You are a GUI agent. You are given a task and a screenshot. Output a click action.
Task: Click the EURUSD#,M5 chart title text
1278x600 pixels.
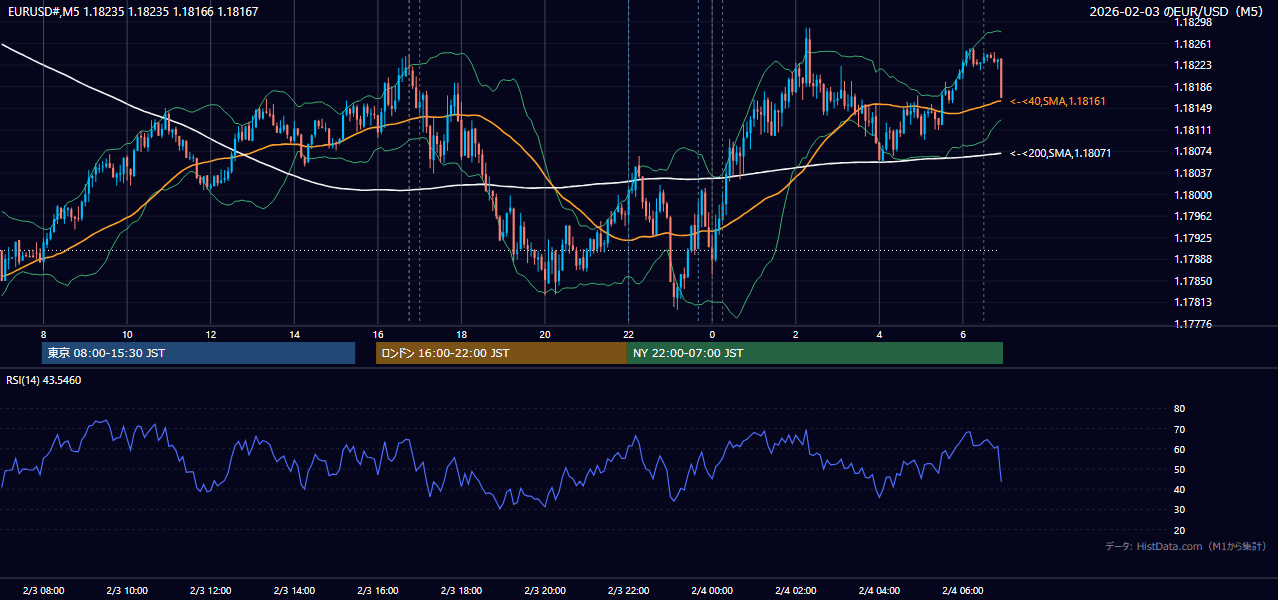[x=132, y=12]
